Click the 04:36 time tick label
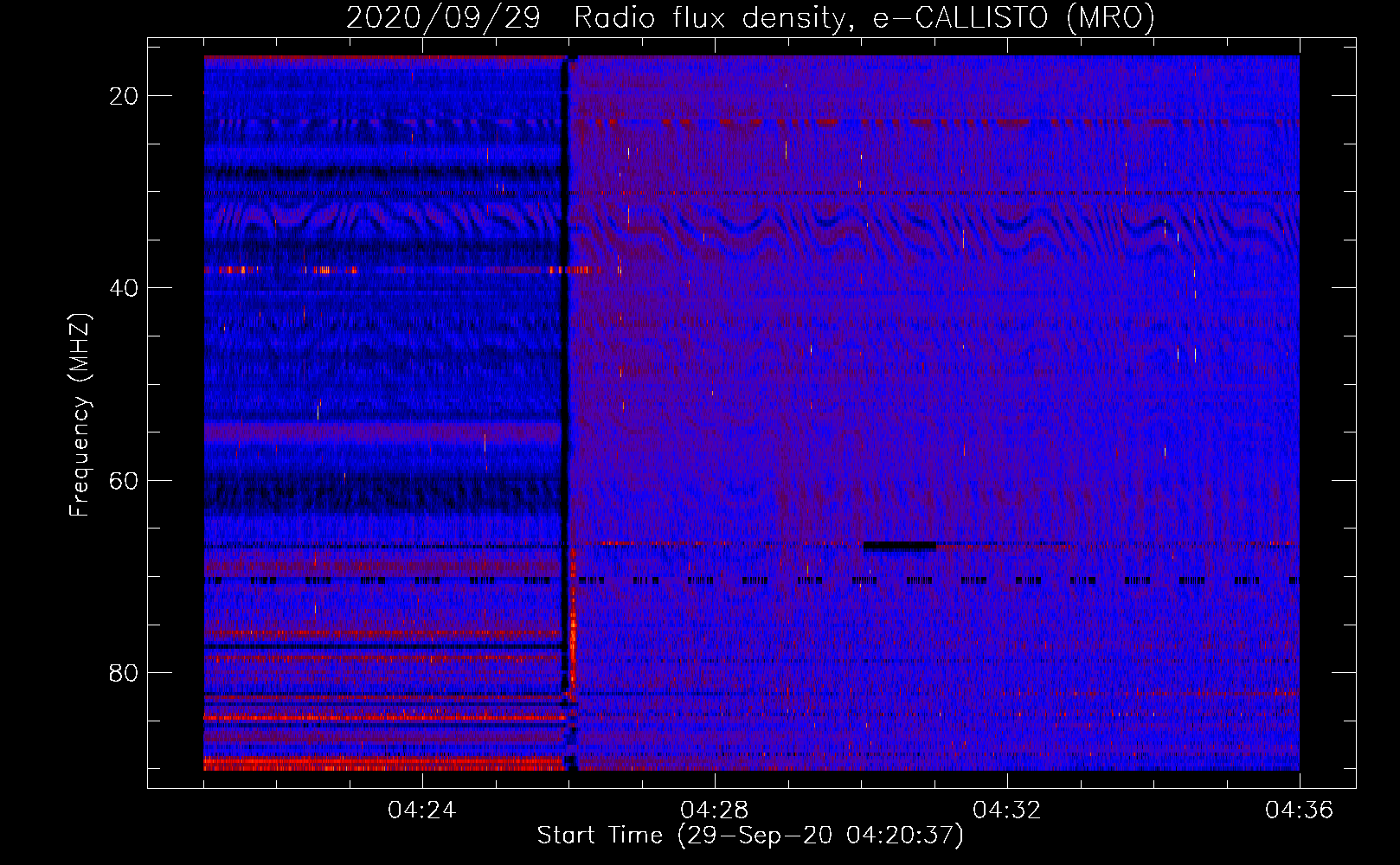 tap(1299, 810)
